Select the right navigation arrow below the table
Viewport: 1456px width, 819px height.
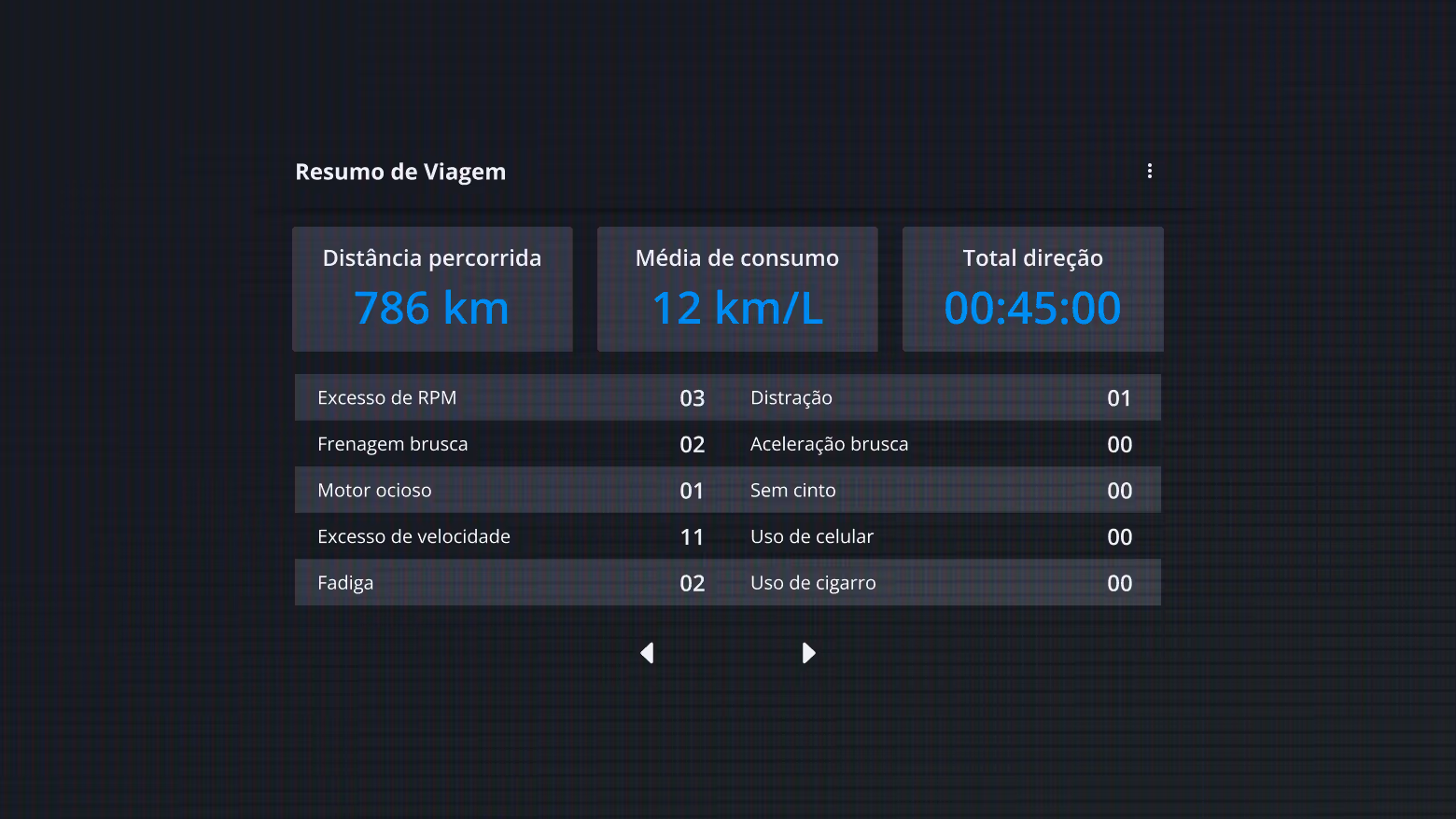click(808, 653)
